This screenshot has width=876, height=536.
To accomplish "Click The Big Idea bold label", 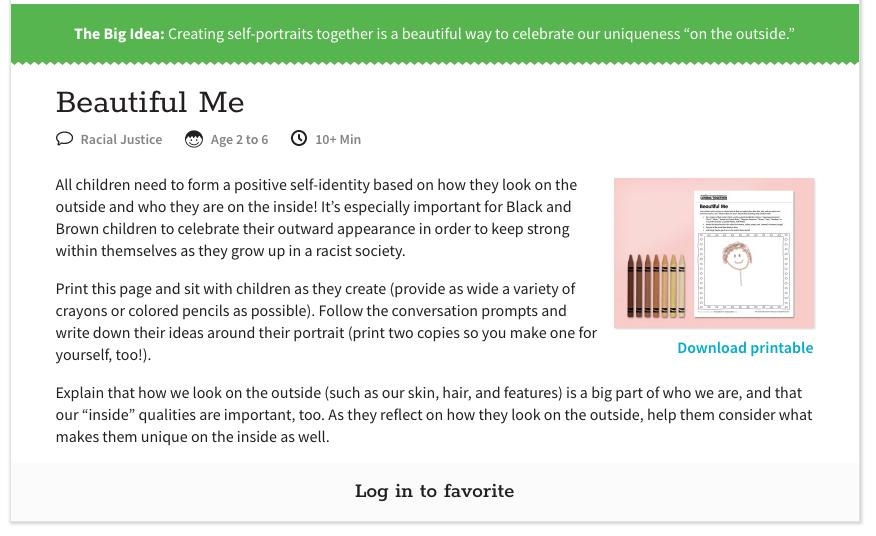I will pos(119,34).
